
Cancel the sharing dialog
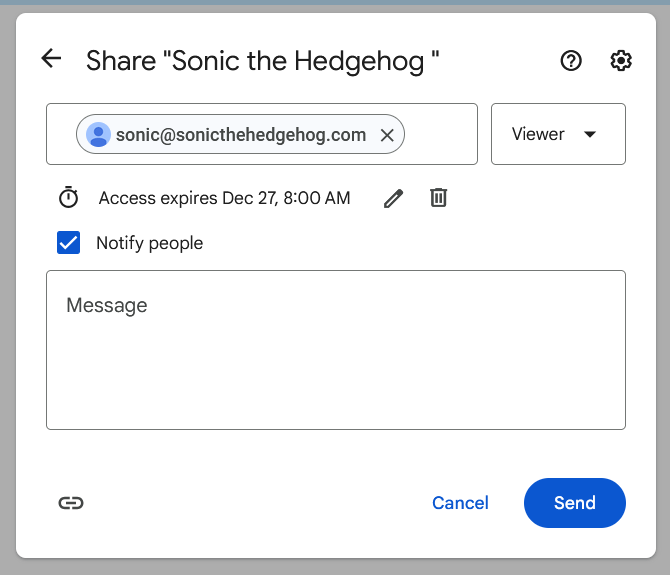point(460,503)
